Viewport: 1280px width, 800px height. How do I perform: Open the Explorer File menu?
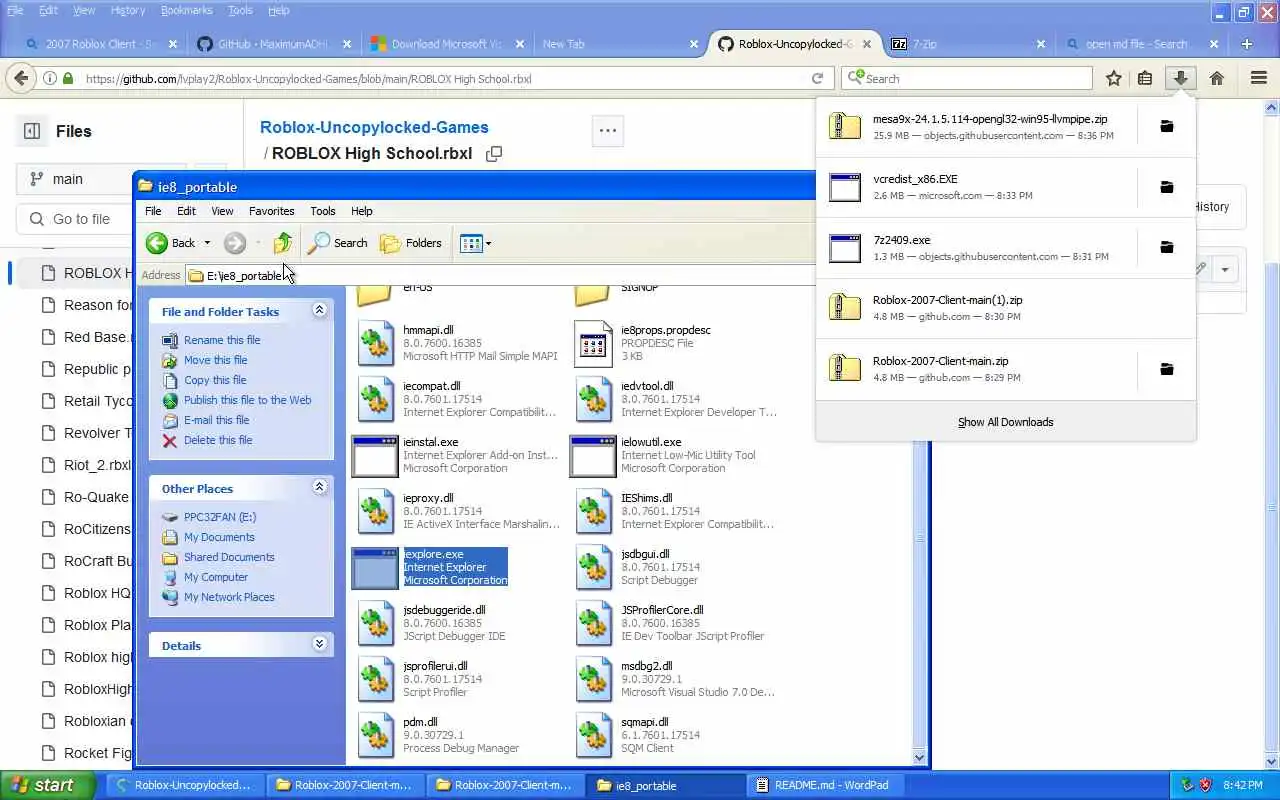[153, 211]
